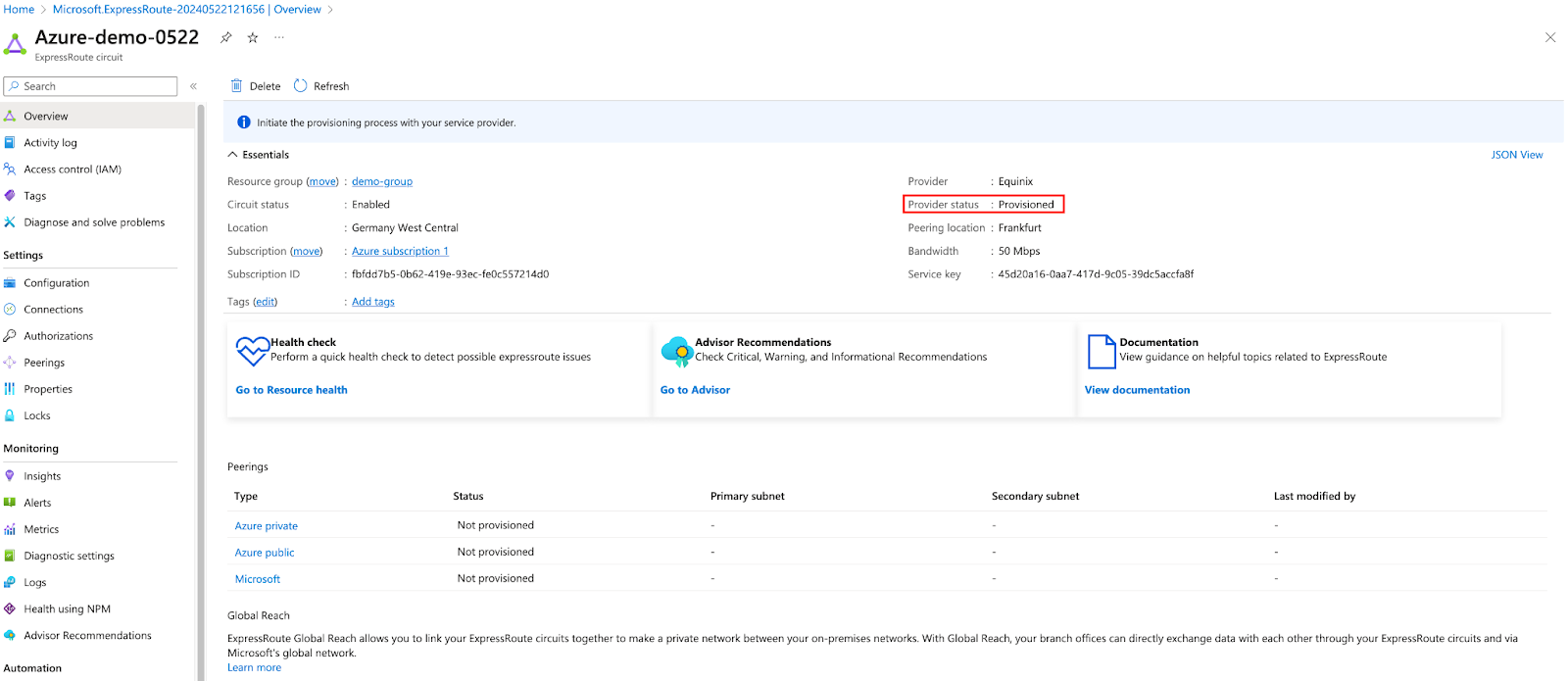Click the Advisor Recommendations sidebar icon
Screen dimensions: 1568x681
tap(10, 634)
